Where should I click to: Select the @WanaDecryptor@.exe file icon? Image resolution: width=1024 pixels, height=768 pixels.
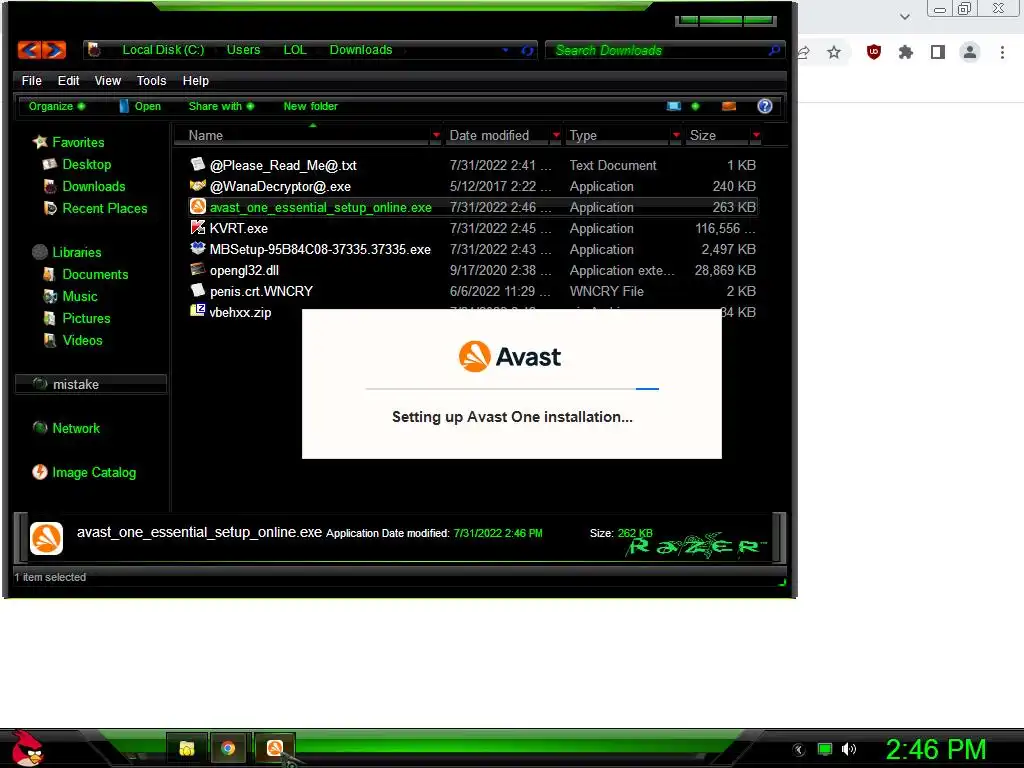pyautogui.click(x=198, y=186)
